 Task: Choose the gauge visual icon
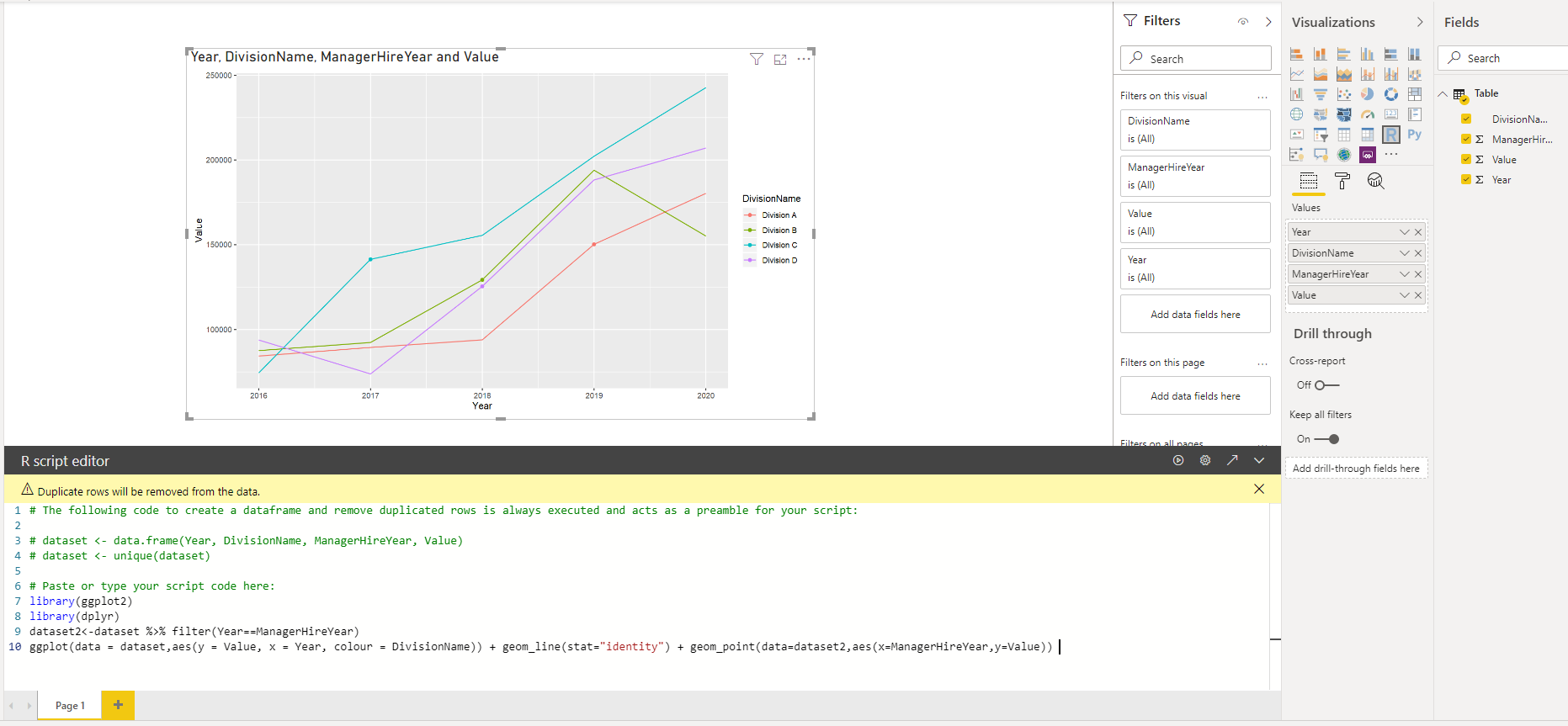point(1368,114)
